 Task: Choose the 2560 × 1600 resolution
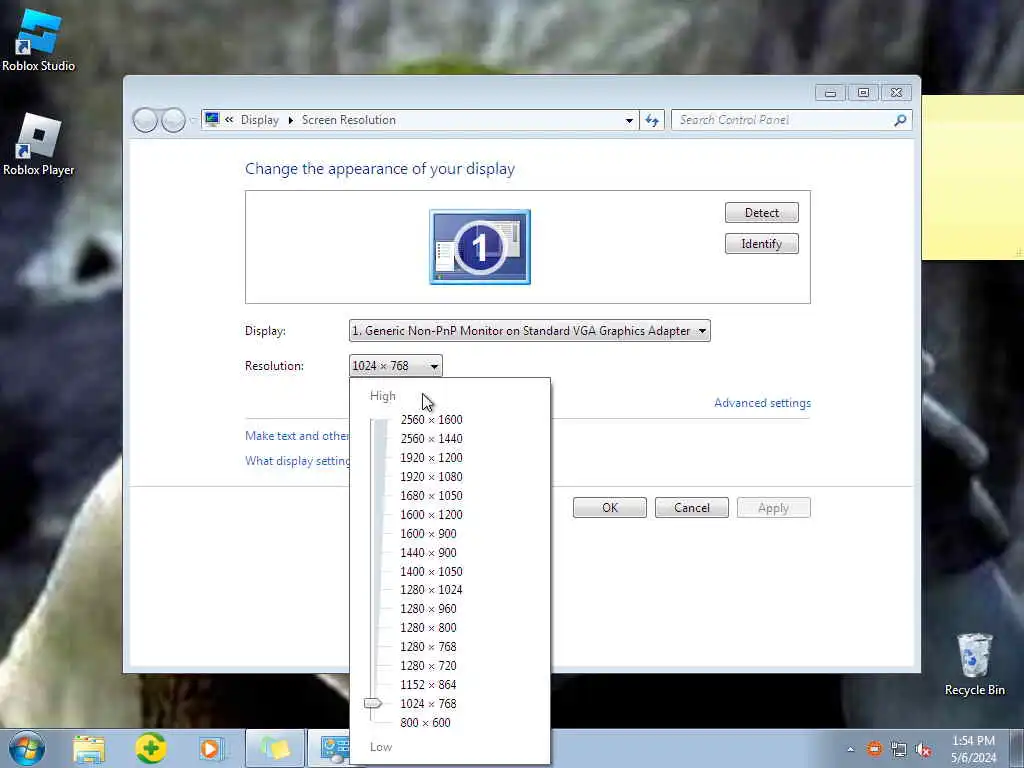431,420
